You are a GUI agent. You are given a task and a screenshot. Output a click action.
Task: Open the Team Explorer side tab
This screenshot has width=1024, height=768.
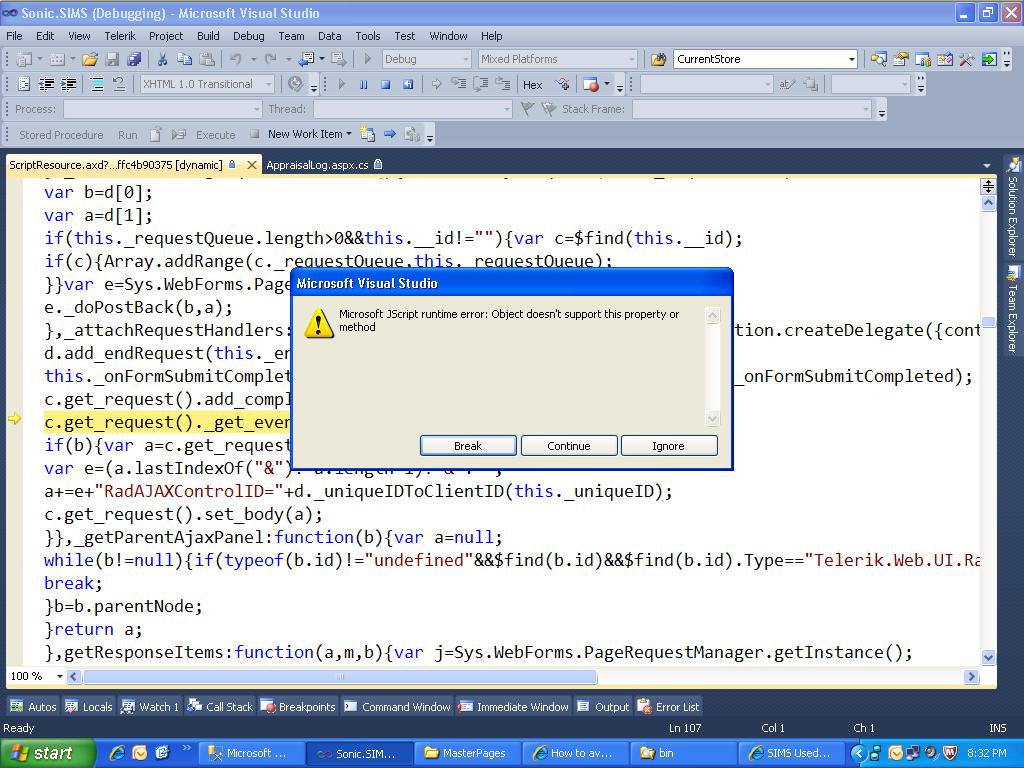[x=1012, y=310]
